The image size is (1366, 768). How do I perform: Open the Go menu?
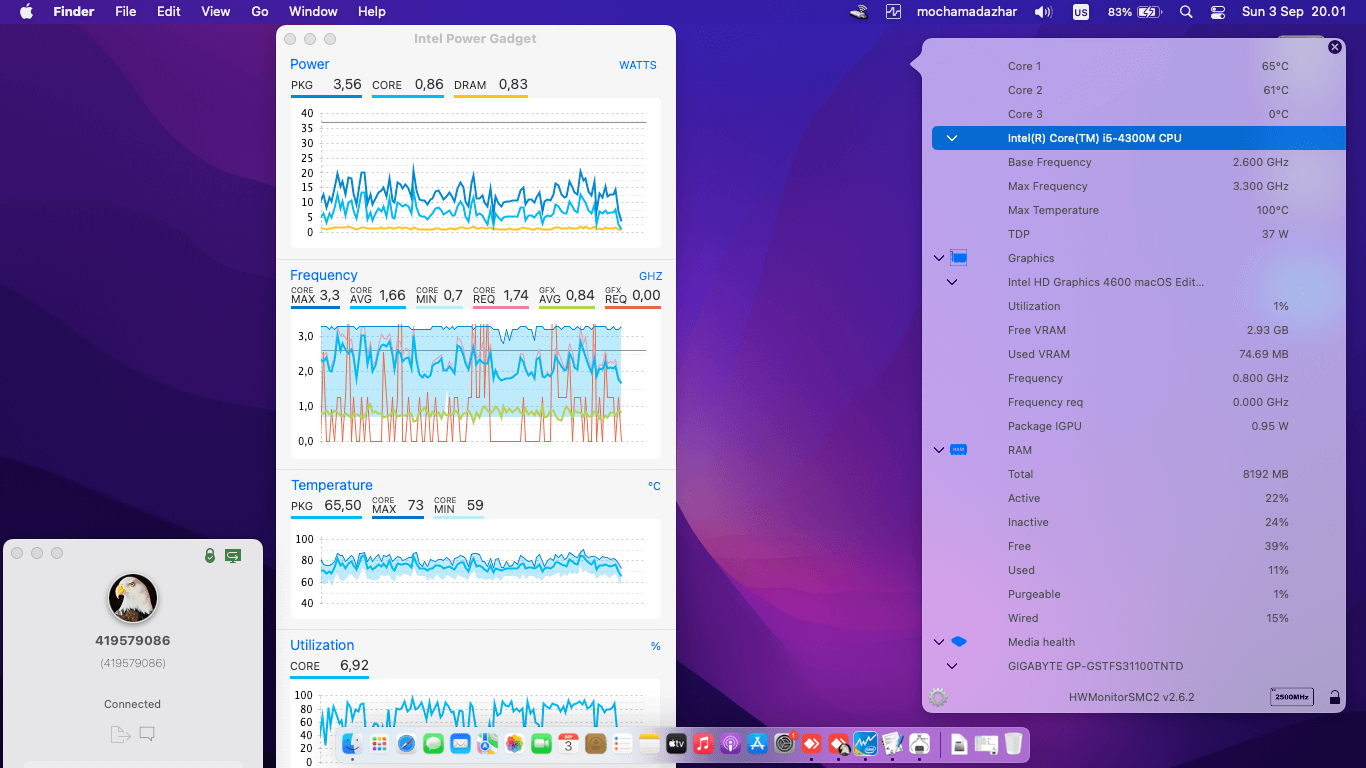tap(260, 12)
